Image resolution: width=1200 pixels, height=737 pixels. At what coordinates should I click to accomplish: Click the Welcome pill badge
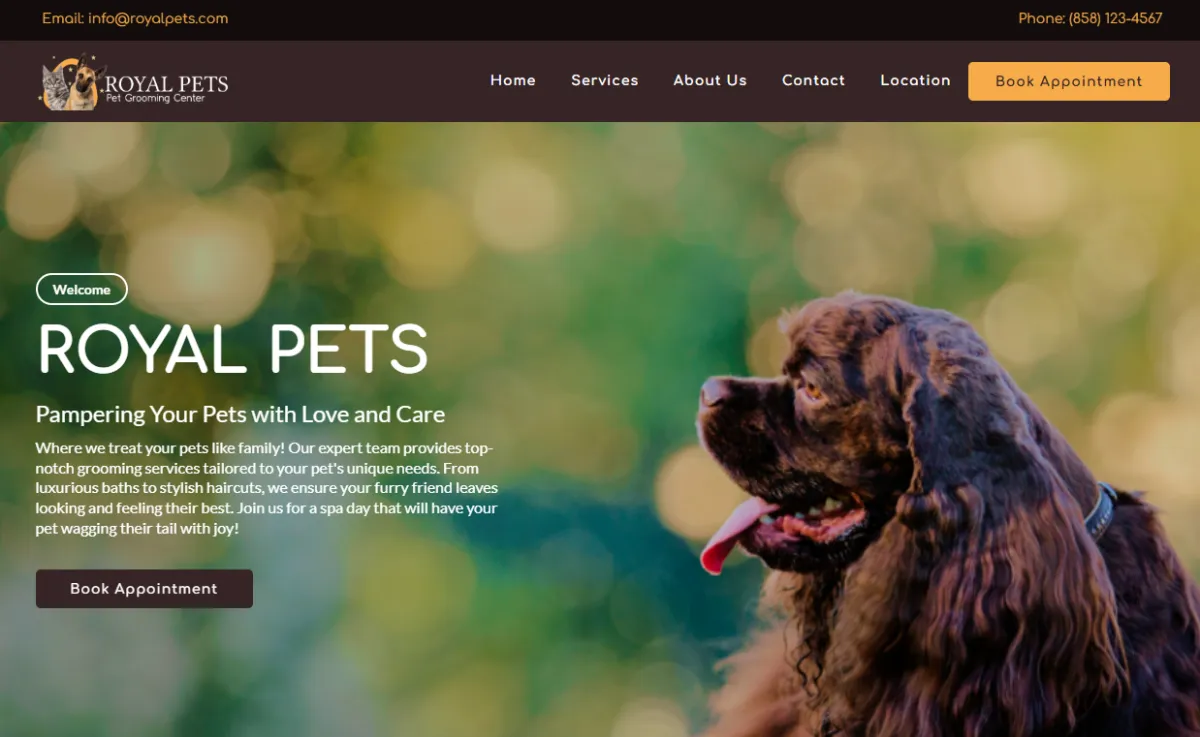pos(82,289)
